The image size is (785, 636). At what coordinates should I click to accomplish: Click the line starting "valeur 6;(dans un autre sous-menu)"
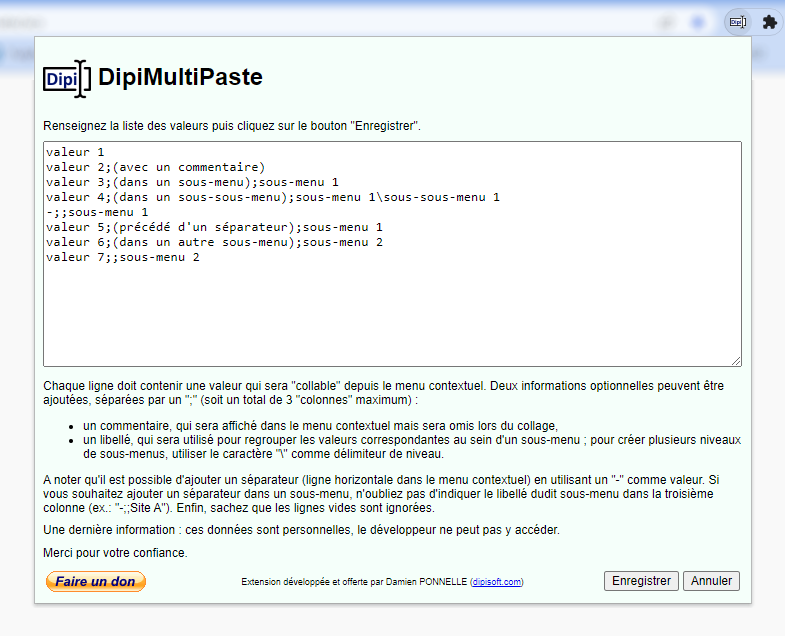[x=214, y=242]
